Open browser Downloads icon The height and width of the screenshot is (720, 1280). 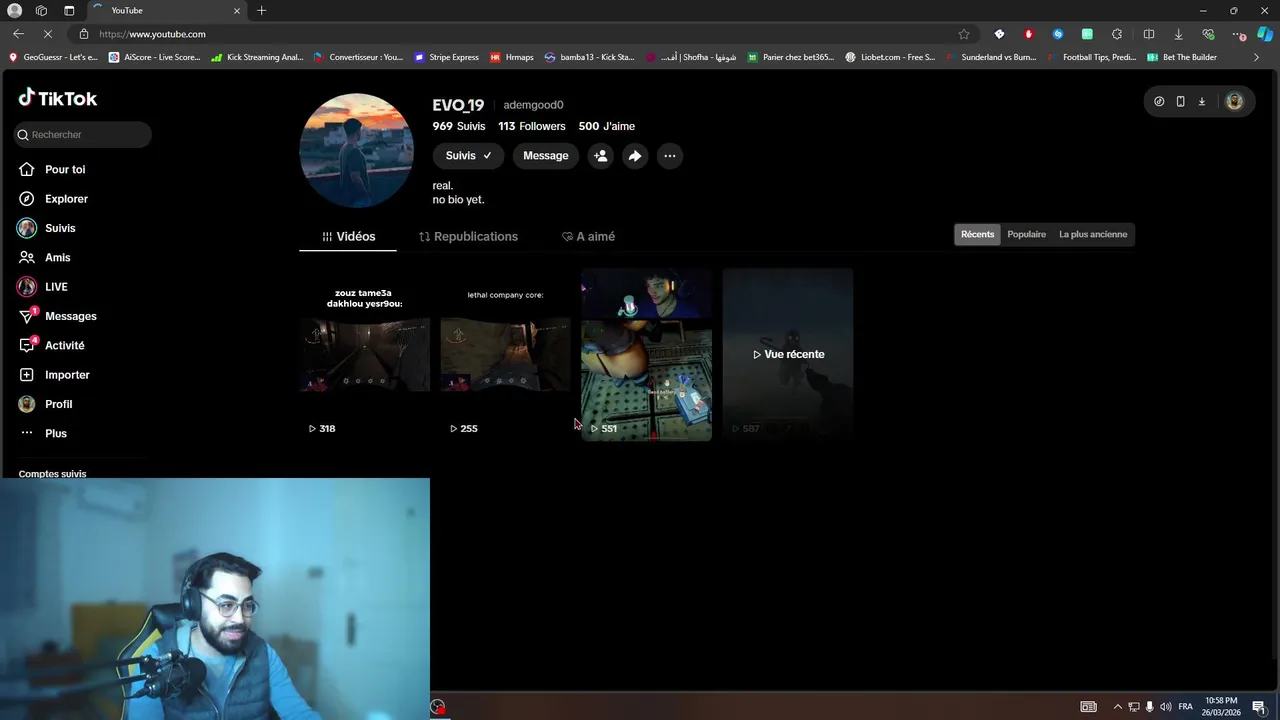point(1179,34)
